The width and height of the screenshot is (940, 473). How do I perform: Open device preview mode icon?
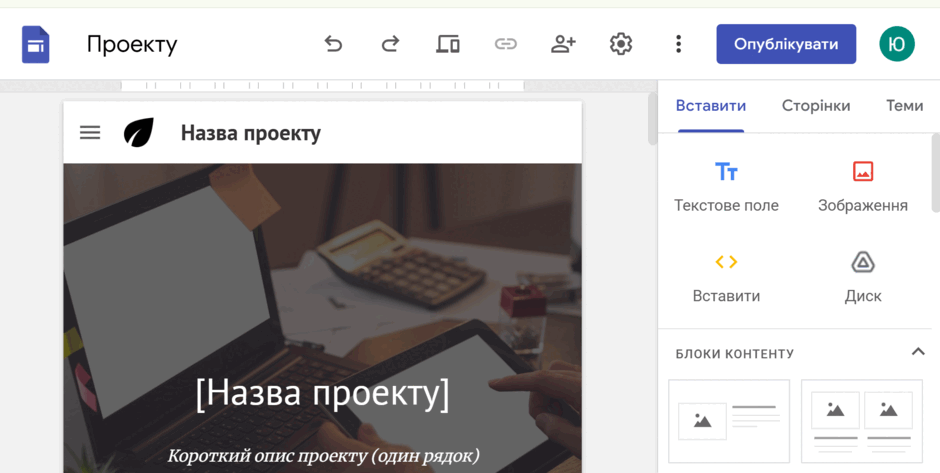click(x=448, y=44)
